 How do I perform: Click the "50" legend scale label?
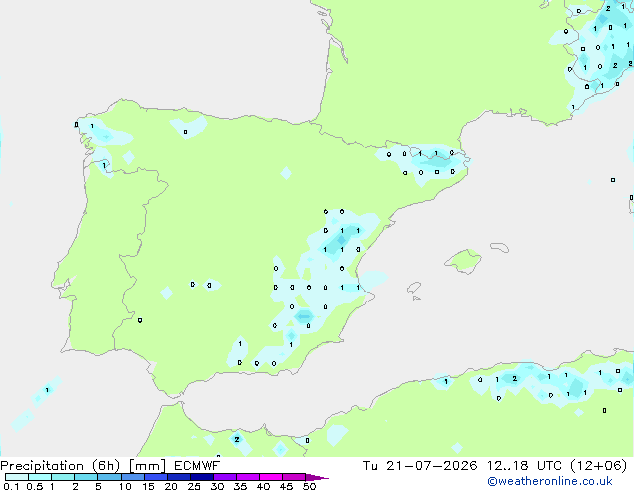pyautogui.click(x=309, y=486)
